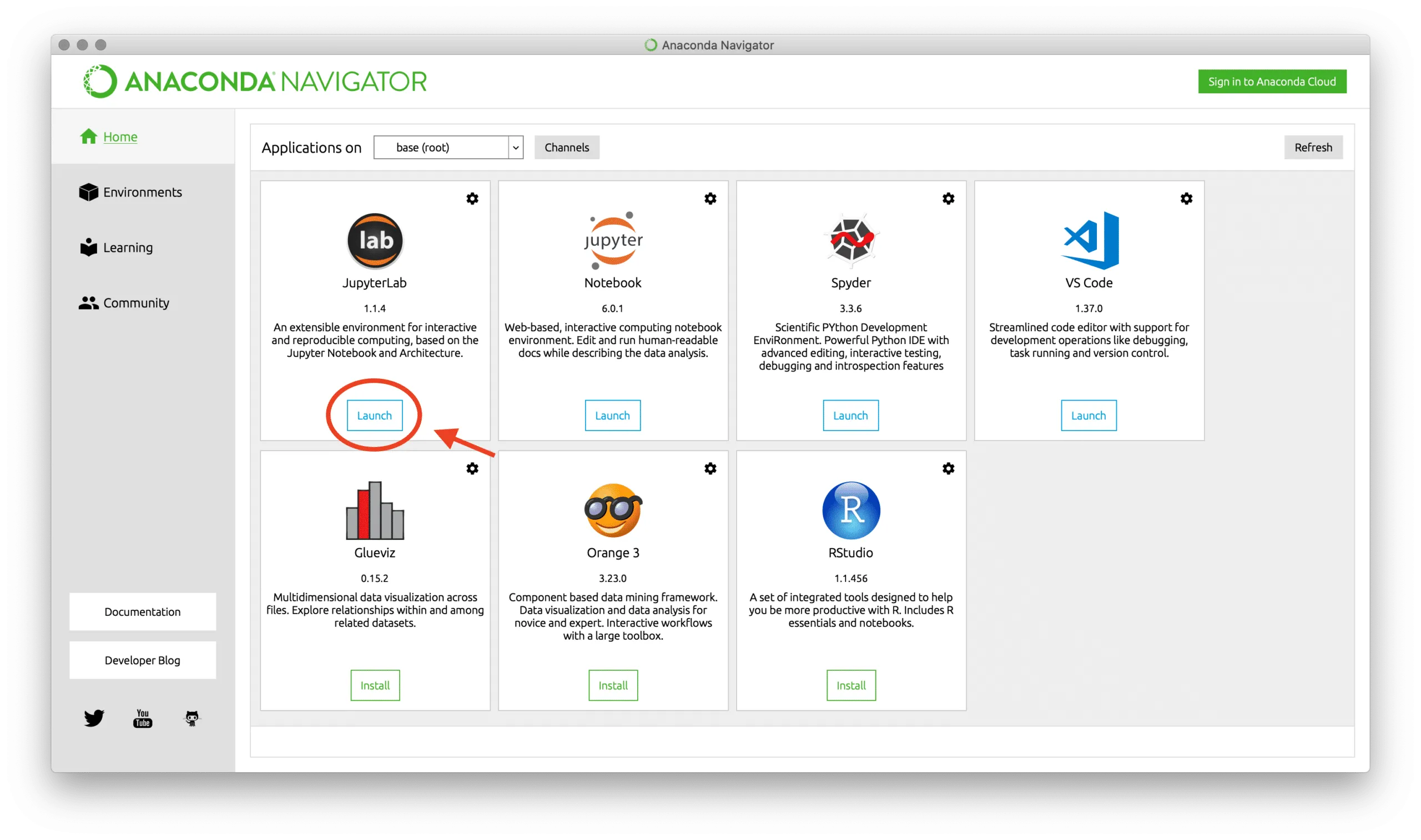Open the YouTube icon link
Viewport: 1421px width, 840px height.
pos(143,718)
